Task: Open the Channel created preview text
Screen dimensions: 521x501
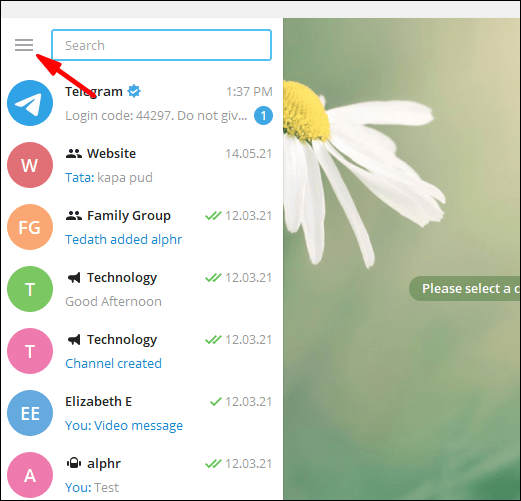Action: pos(113,364)
